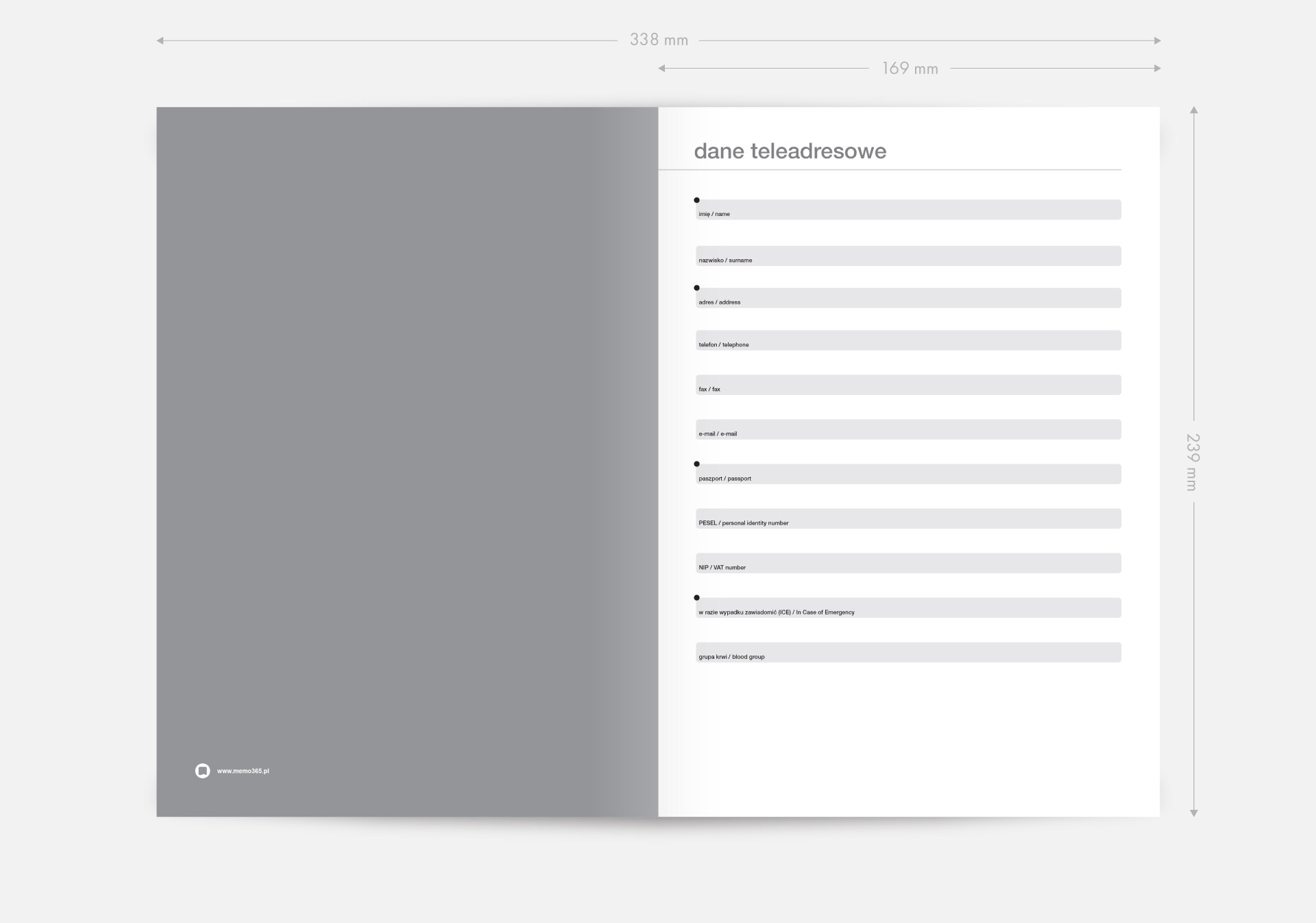Screen dimensions: 1316x923
Task: Click the PESEL personal identity number field
Action: pos(908,518)
